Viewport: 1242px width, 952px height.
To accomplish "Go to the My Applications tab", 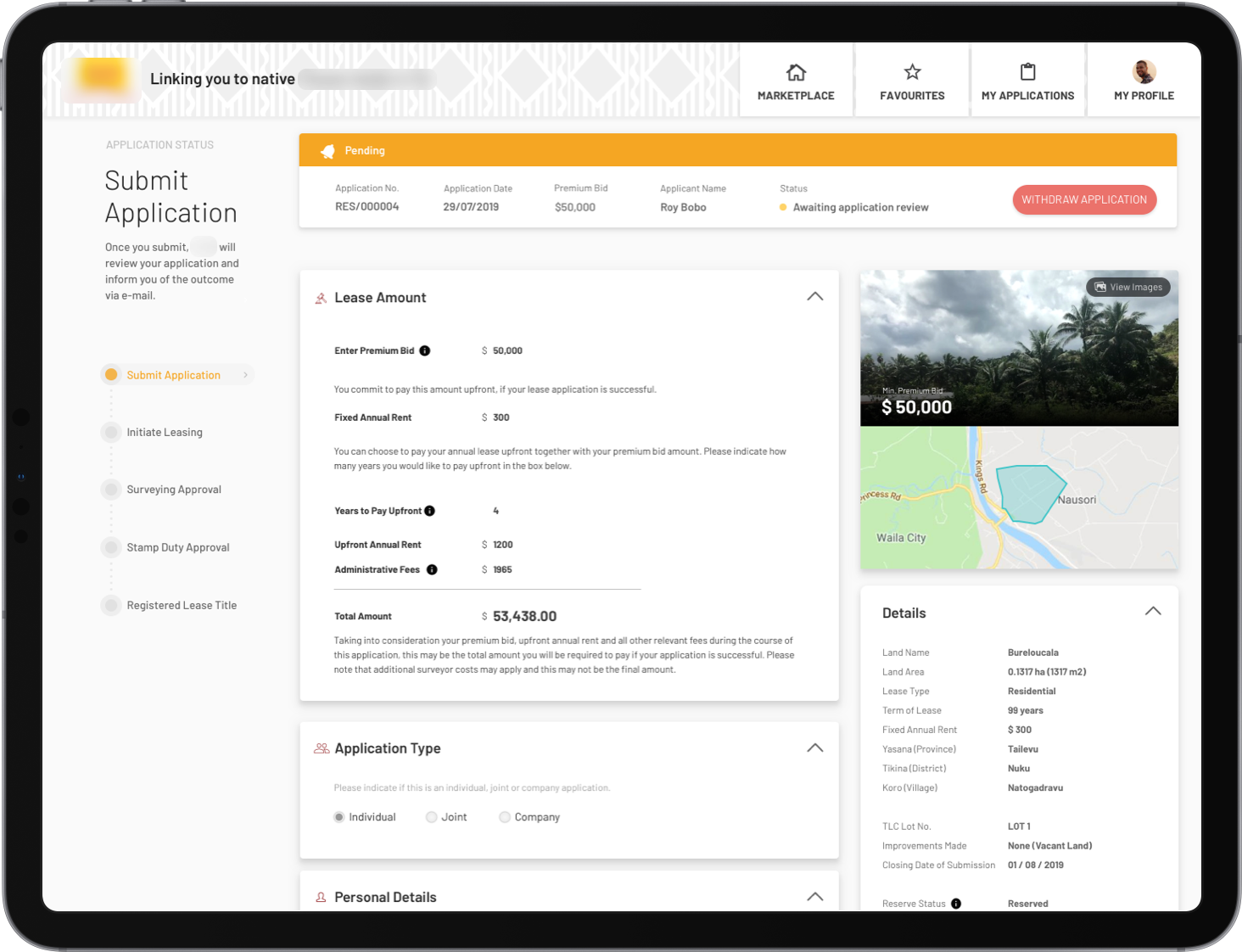I will pos(1027,80).
